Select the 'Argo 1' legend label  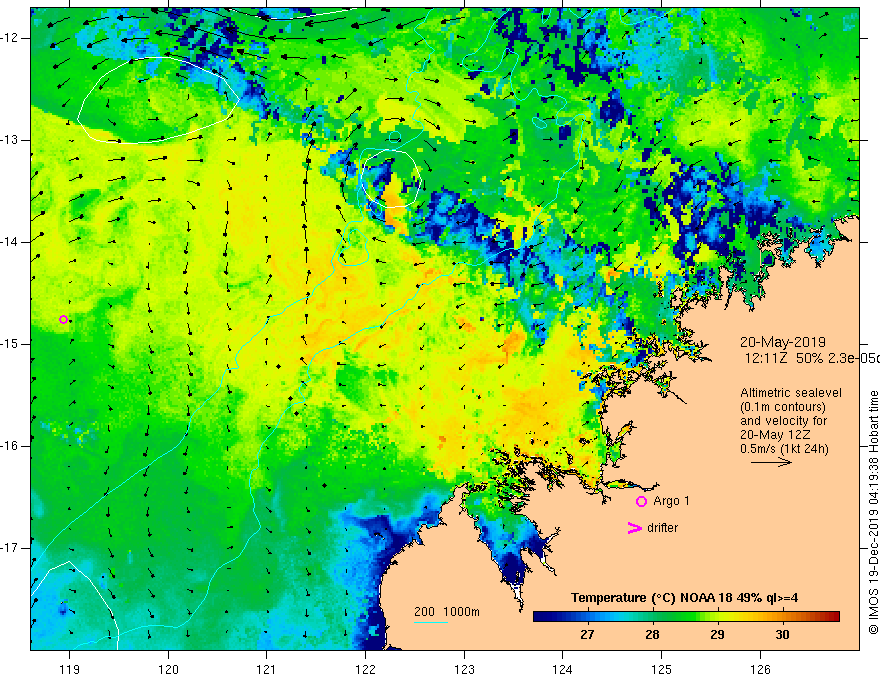tap(671, 501)
